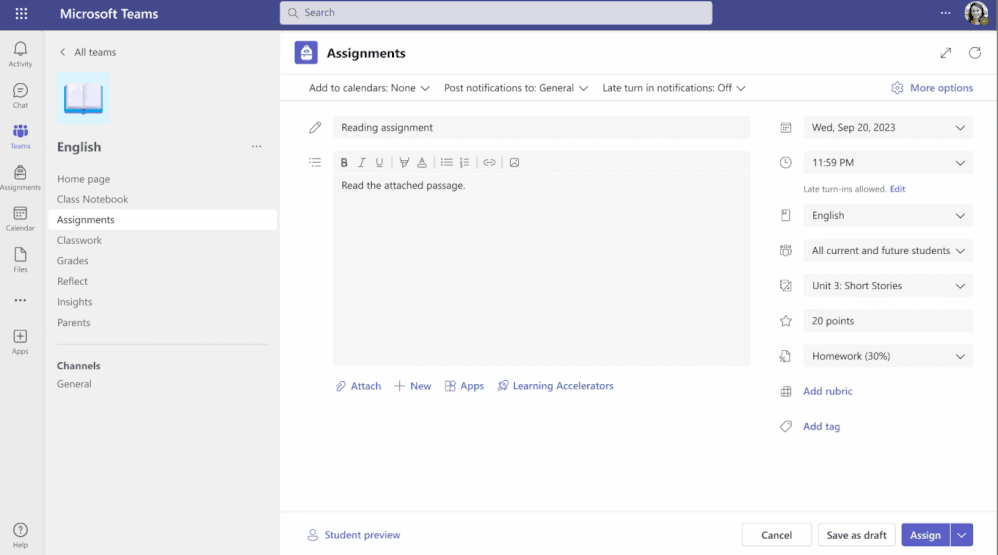Insert a numbered list
Screen dimensions: 998x555
(465, 162)
